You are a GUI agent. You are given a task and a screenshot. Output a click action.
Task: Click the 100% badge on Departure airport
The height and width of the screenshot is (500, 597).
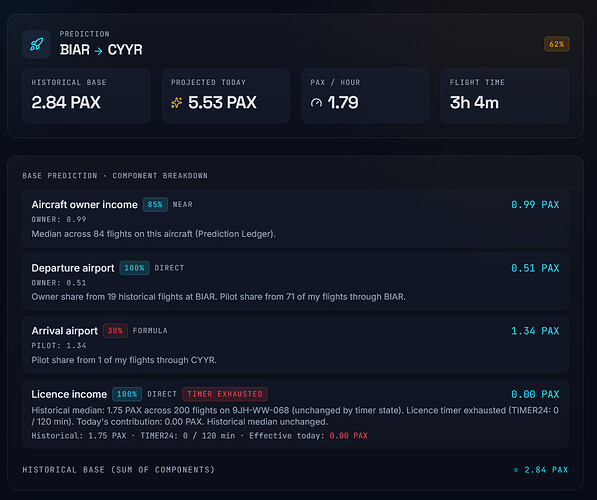pyautogui.click(x=134, y=268)
